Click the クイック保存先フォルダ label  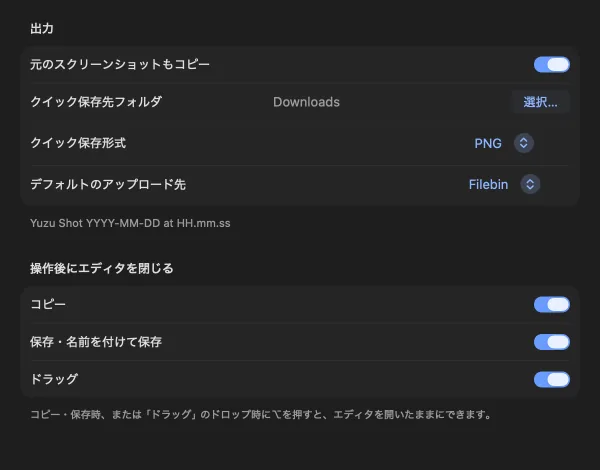(x=96, y=102)
